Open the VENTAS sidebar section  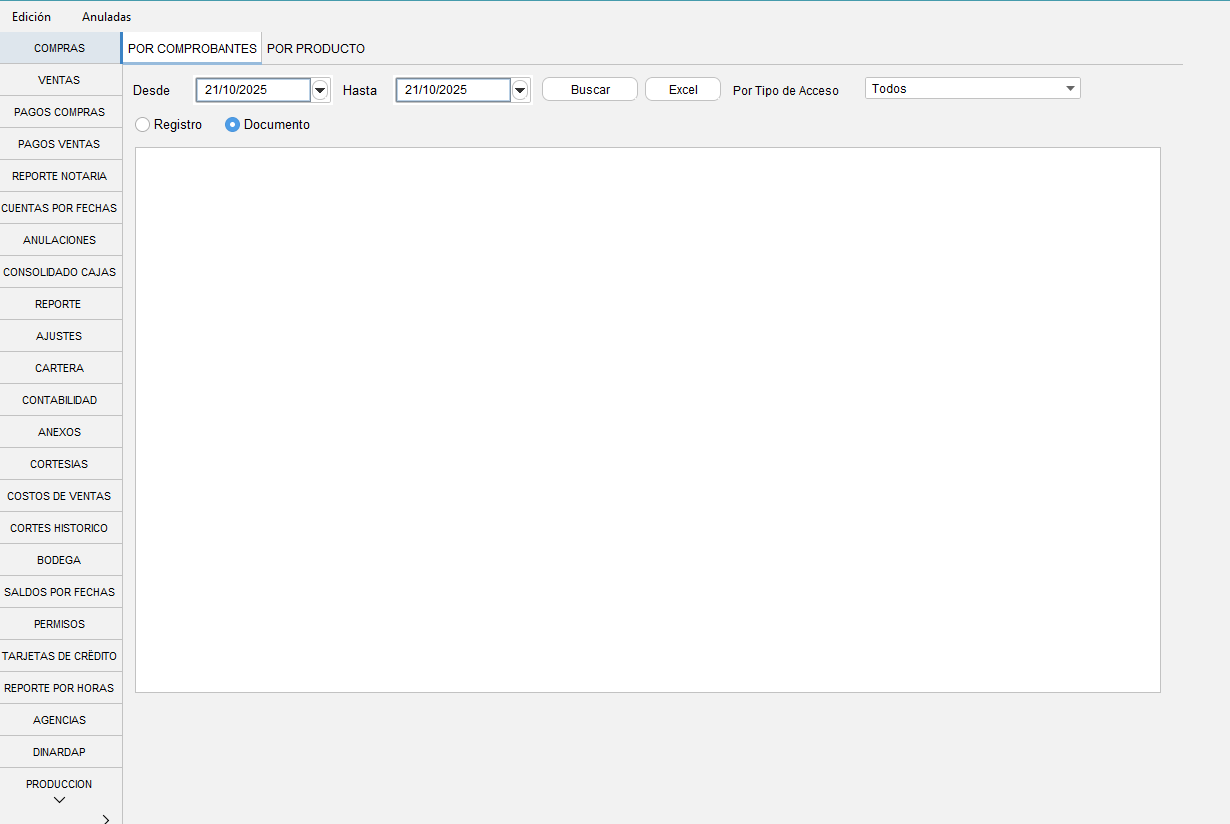pos(59,80)
